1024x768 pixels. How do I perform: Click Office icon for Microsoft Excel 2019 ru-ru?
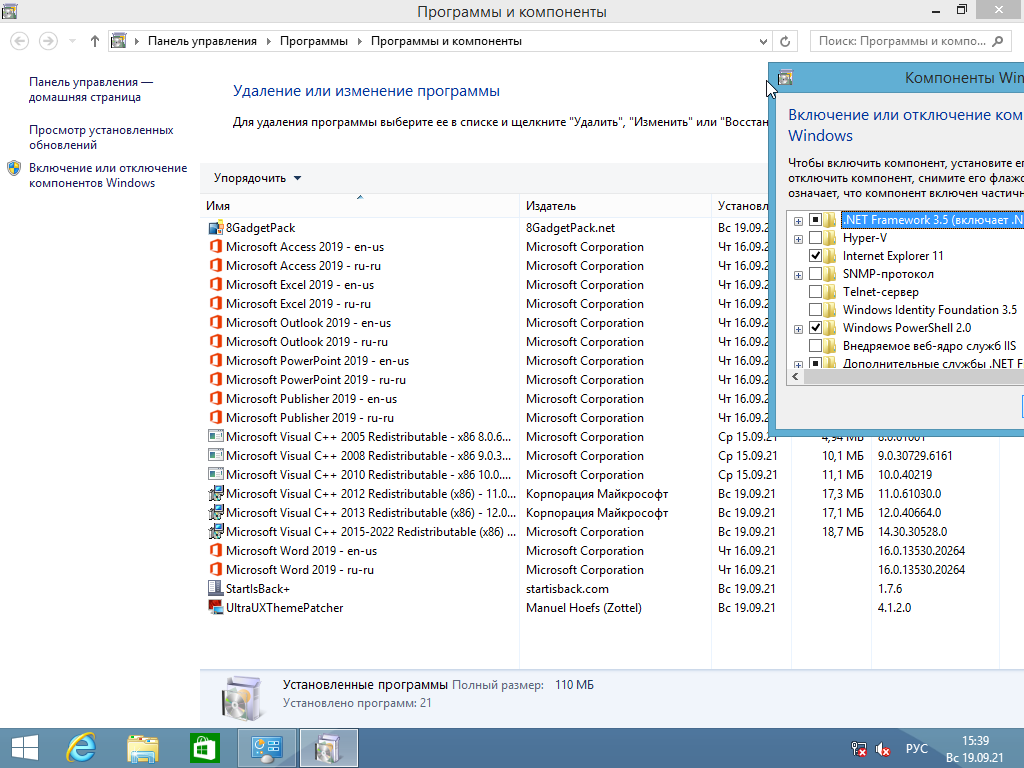coord(216,304)
